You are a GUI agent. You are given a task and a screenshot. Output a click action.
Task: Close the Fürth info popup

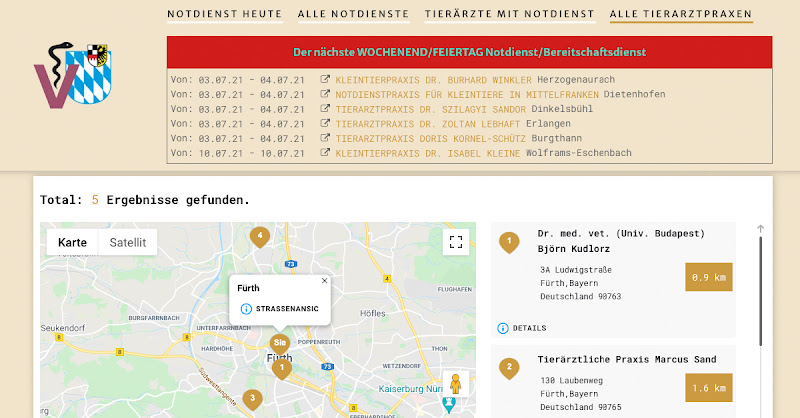coord(324,281)
